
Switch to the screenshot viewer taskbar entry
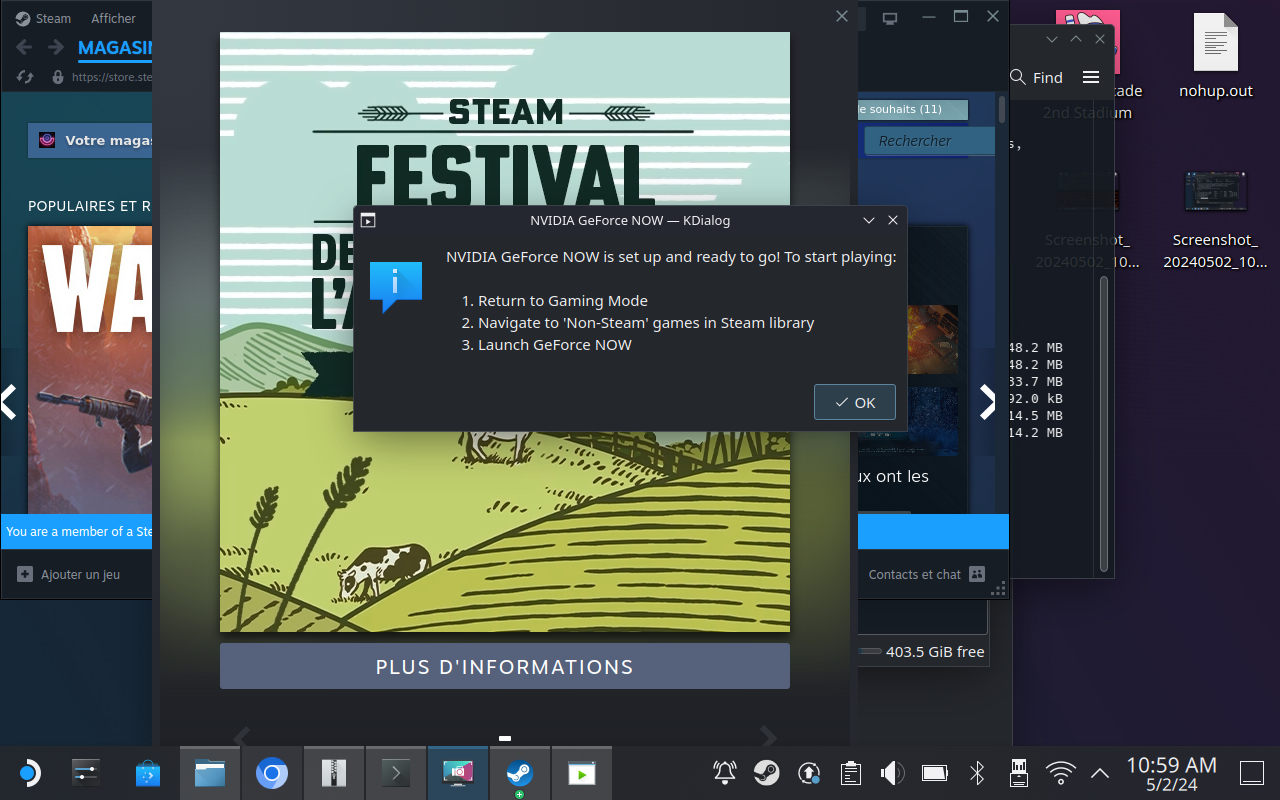point(458,773)
